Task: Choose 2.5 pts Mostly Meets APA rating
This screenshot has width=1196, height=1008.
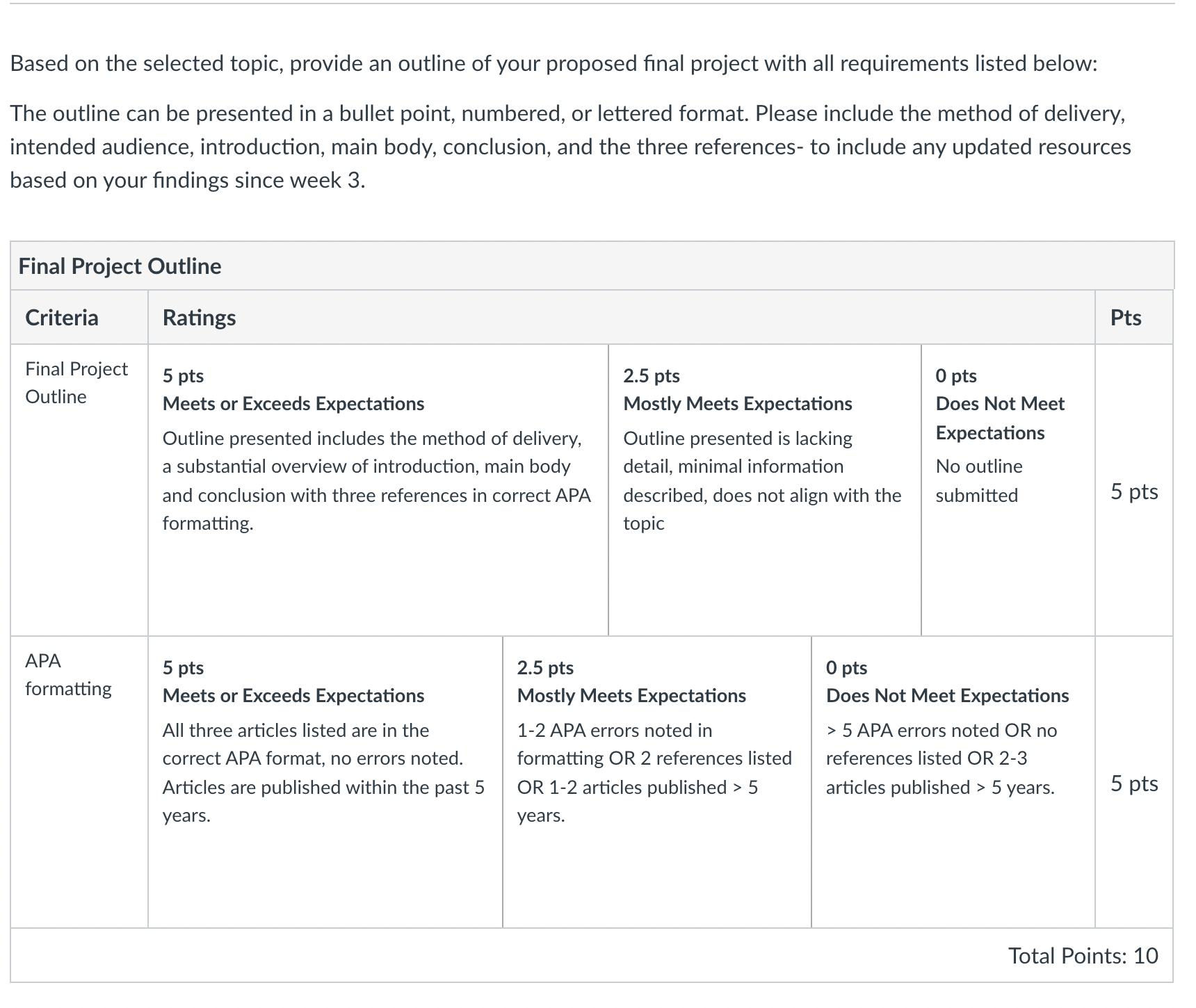Action: (x=656, y=782)
